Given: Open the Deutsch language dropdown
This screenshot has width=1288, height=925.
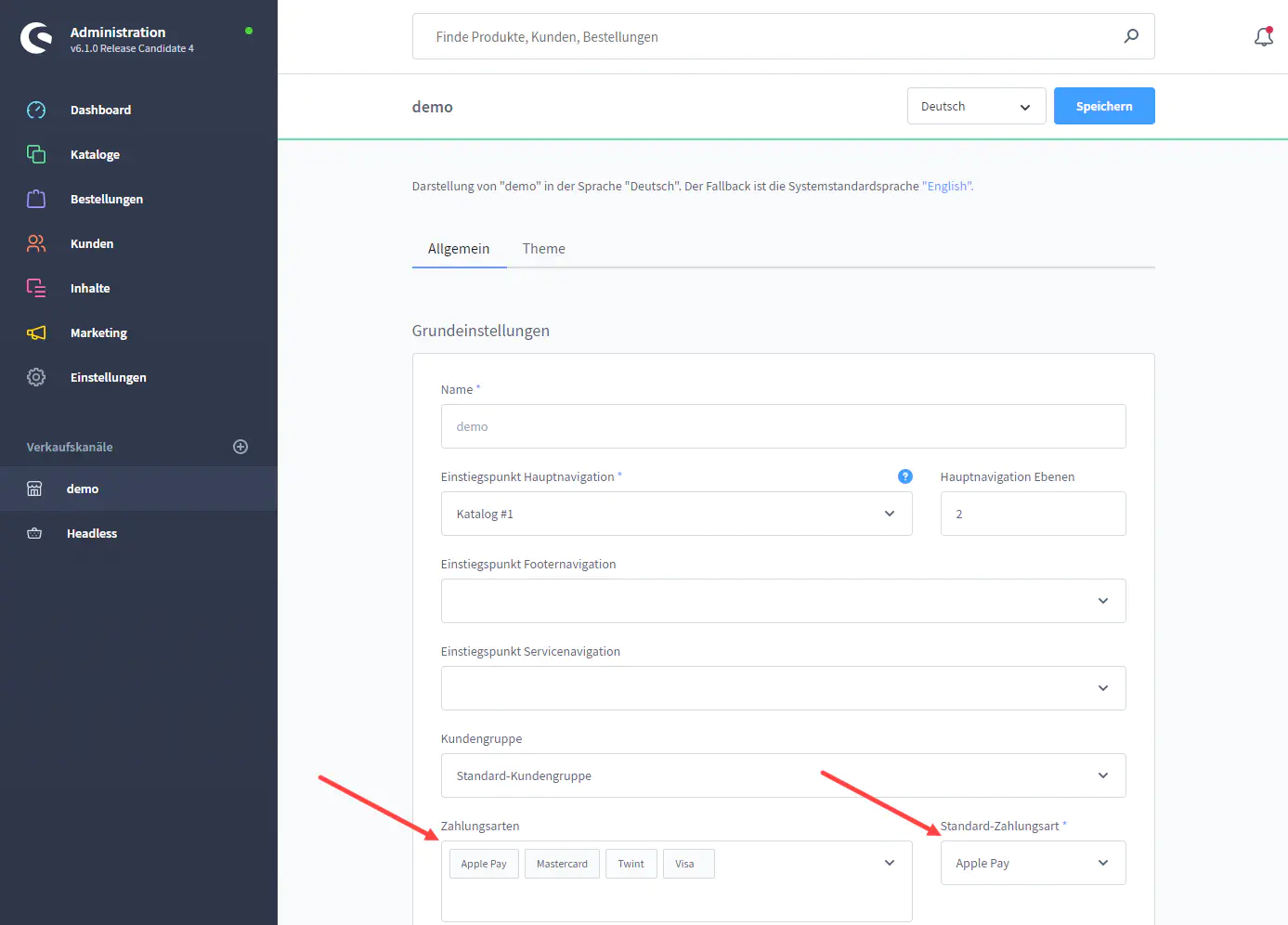Looking at the screenshot, I should 976,106.
